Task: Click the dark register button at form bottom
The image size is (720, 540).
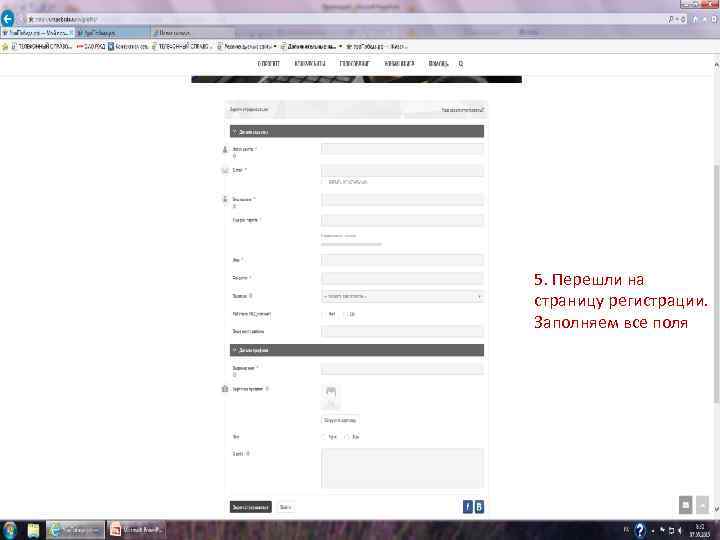Action: tap(251, 507)
